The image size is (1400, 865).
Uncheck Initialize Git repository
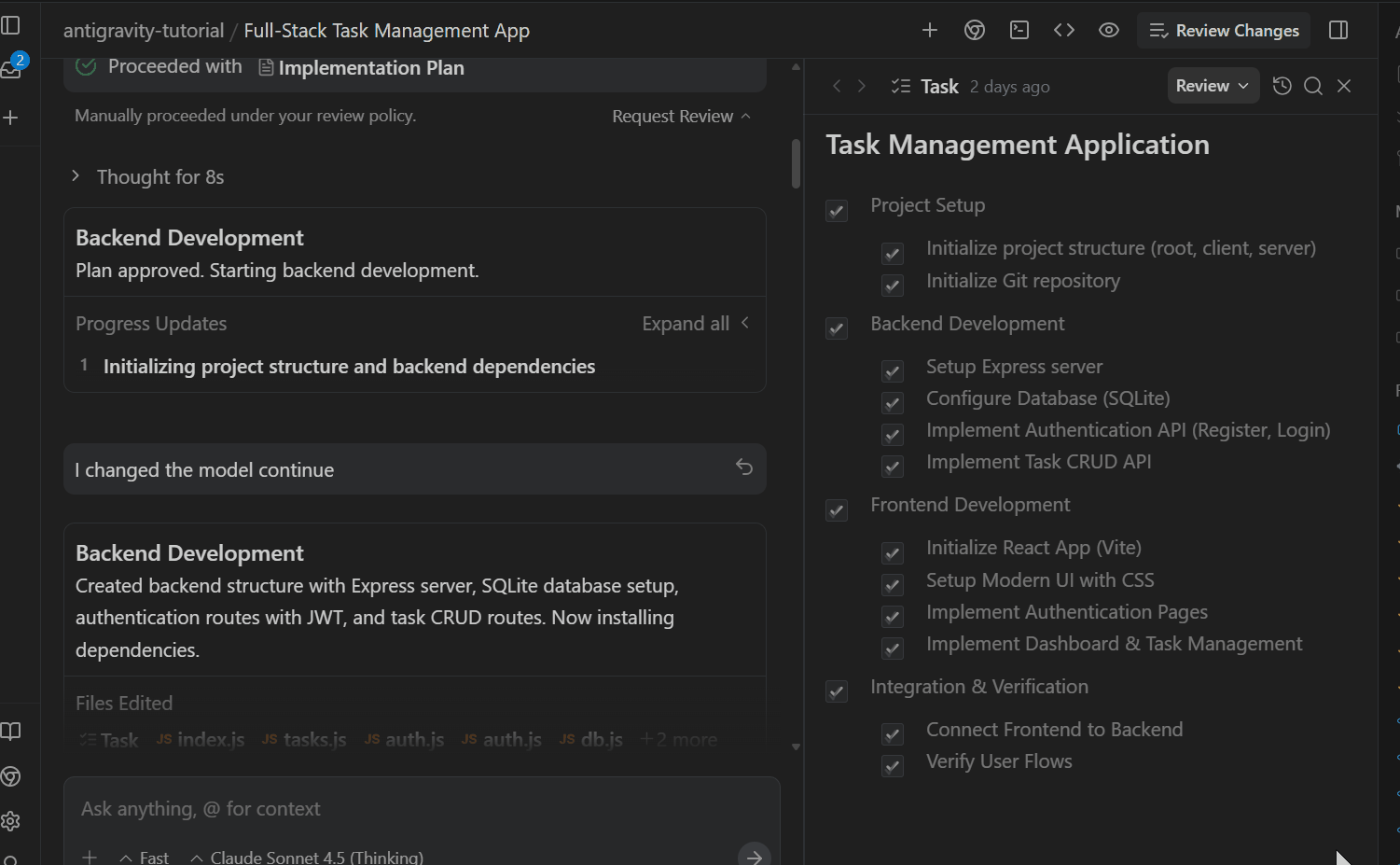893,286
